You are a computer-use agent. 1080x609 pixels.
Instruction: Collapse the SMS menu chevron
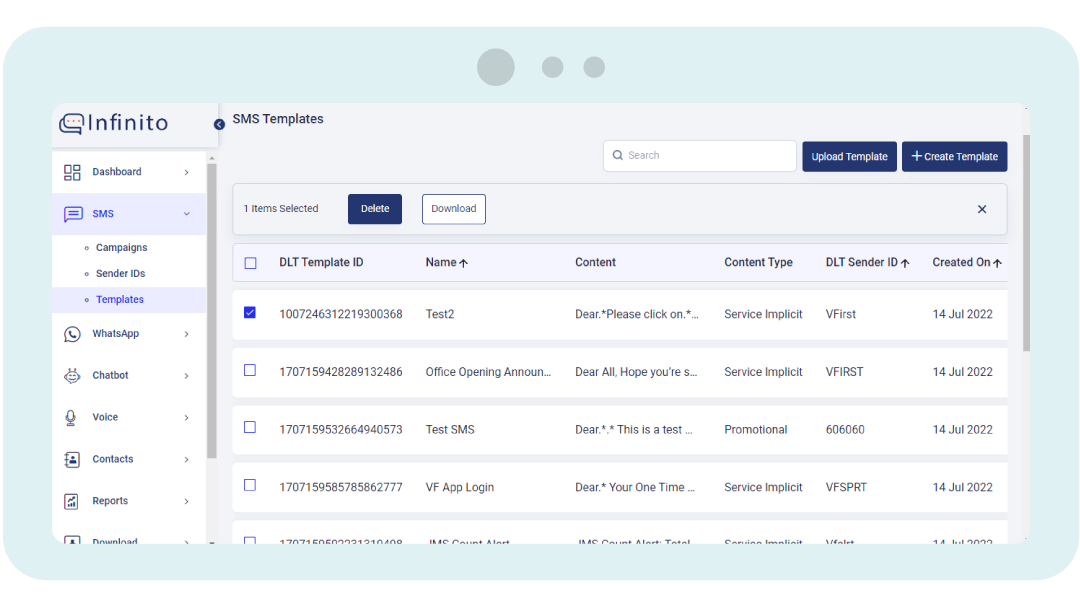tap(187, 214)
